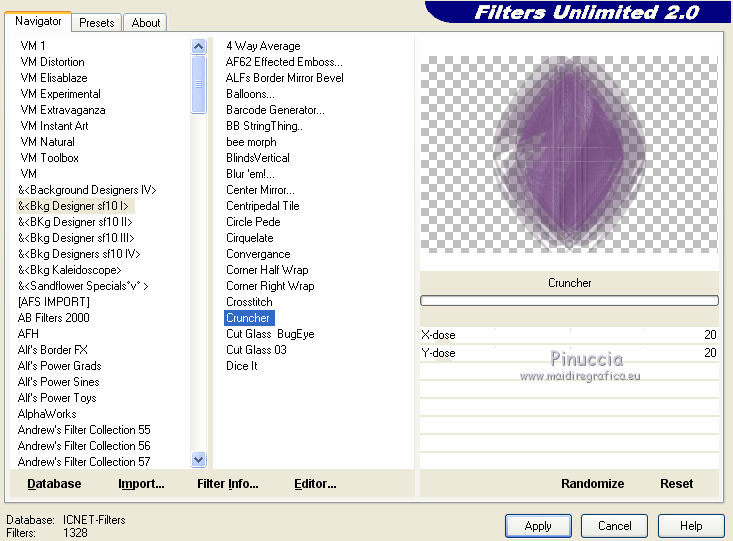Click the Database button
The width and height of the screenshot is (733, 541).
54,483
